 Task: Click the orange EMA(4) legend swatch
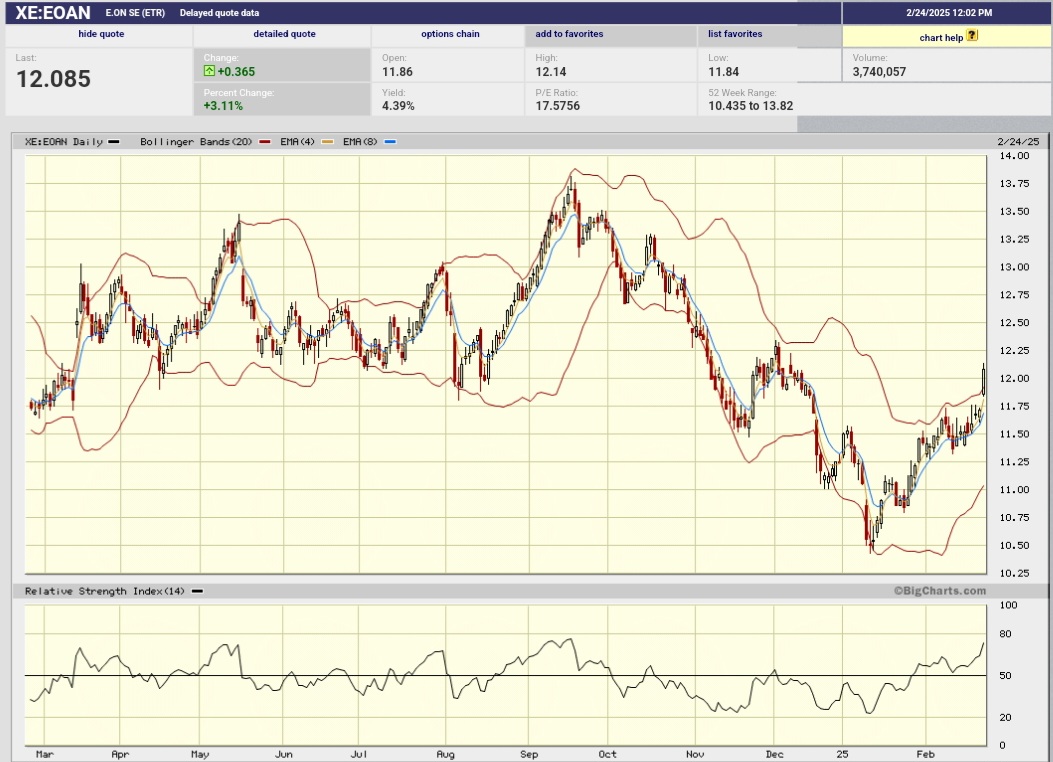click(327, 142)
